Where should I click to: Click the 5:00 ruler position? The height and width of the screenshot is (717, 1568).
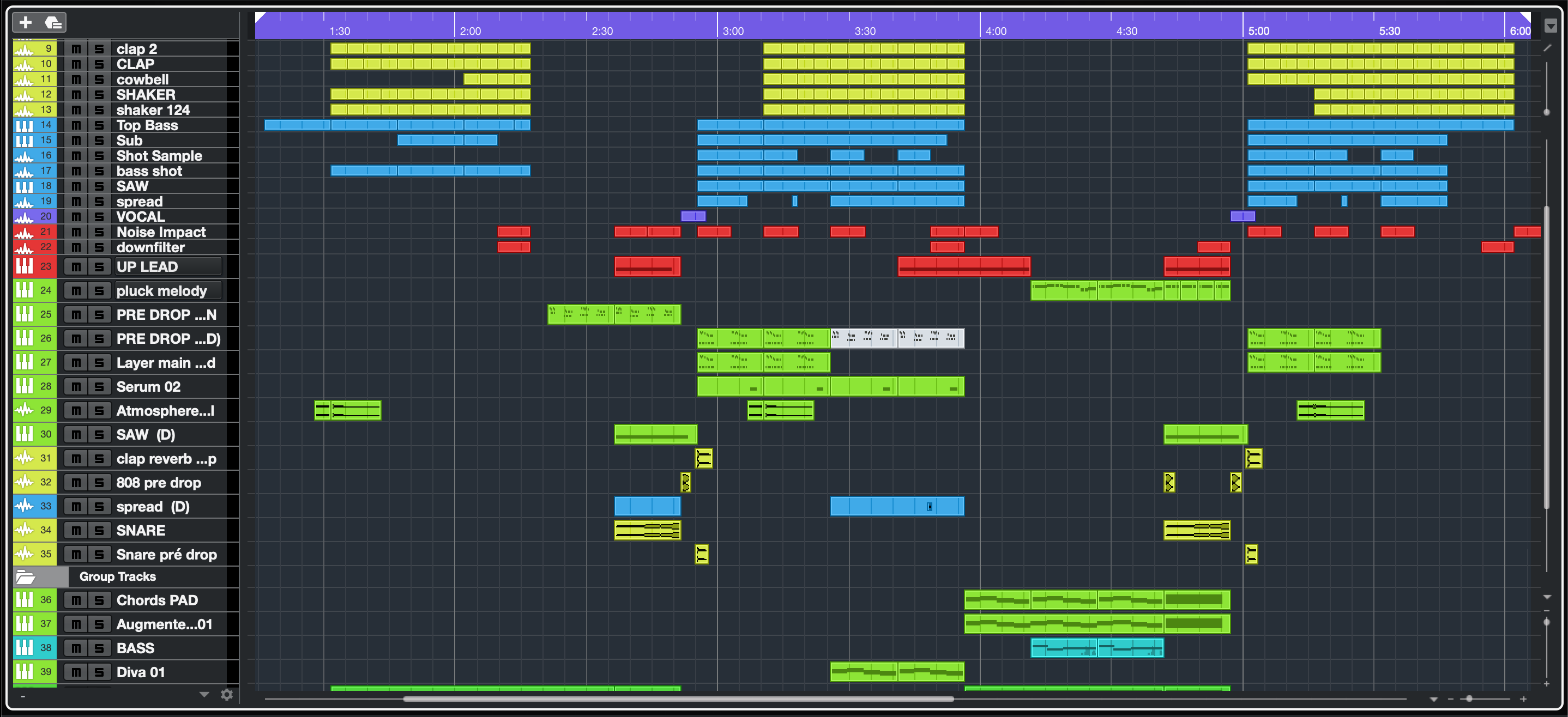[x=1258, y=31]
